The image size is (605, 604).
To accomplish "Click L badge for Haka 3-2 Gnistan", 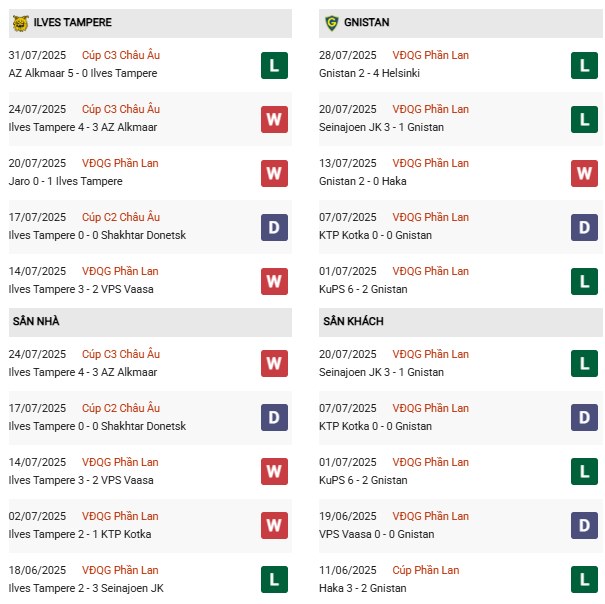I will (585, 581).
